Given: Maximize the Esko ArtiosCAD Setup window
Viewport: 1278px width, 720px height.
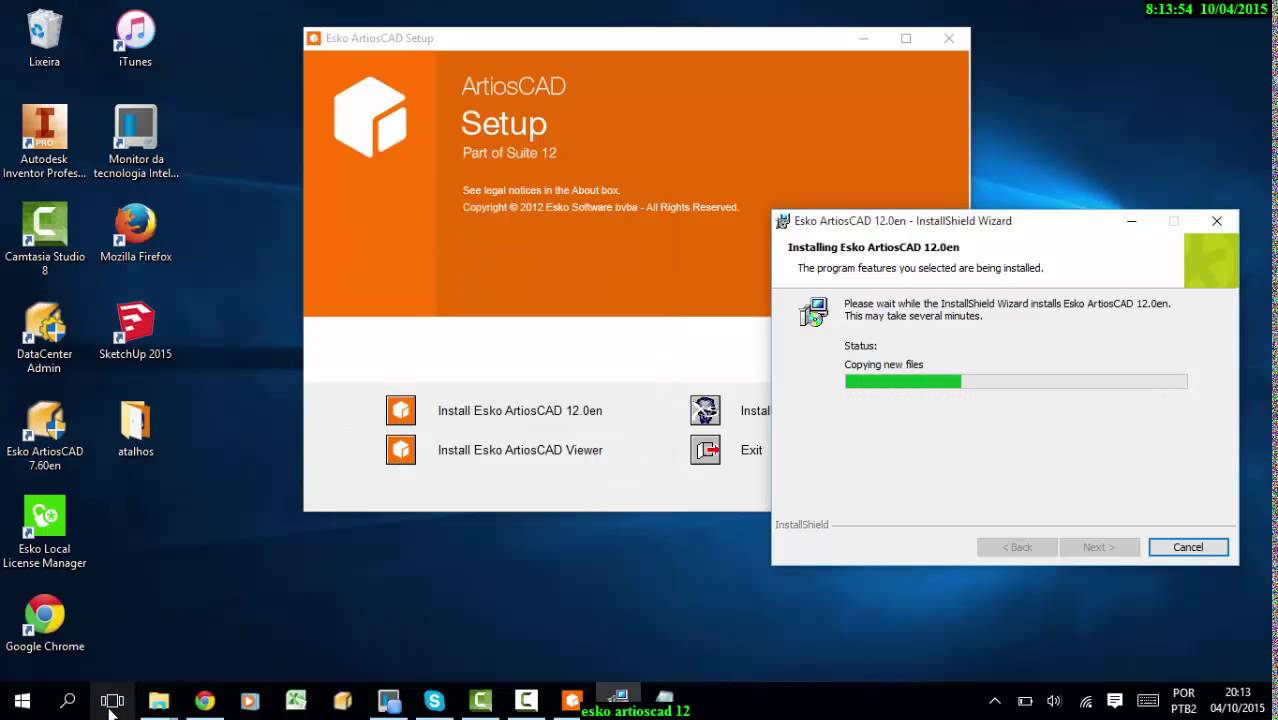Looking at the screenshot, I should pos(906,38).
